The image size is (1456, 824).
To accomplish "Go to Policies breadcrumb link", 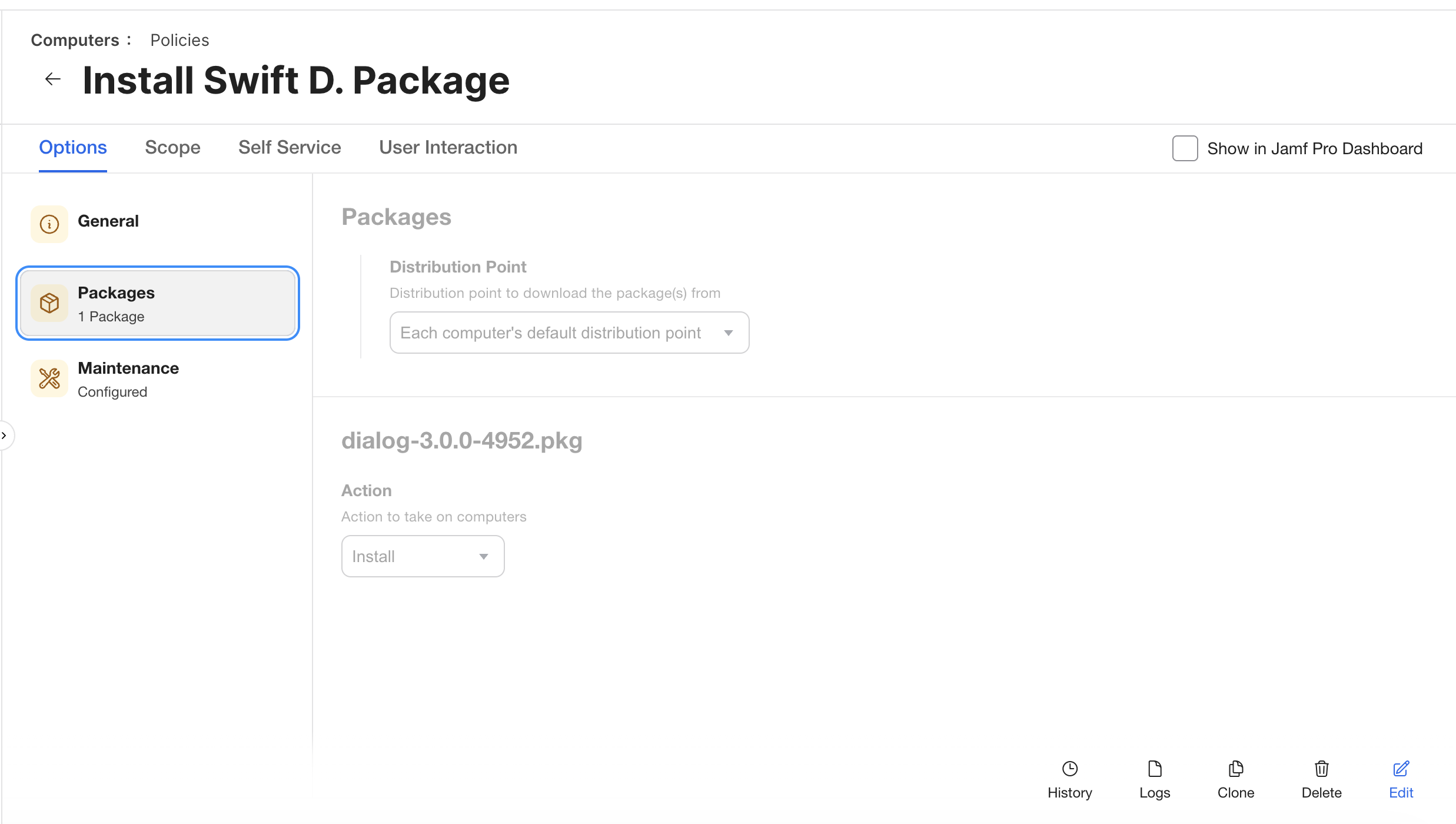I will [179, 40].
